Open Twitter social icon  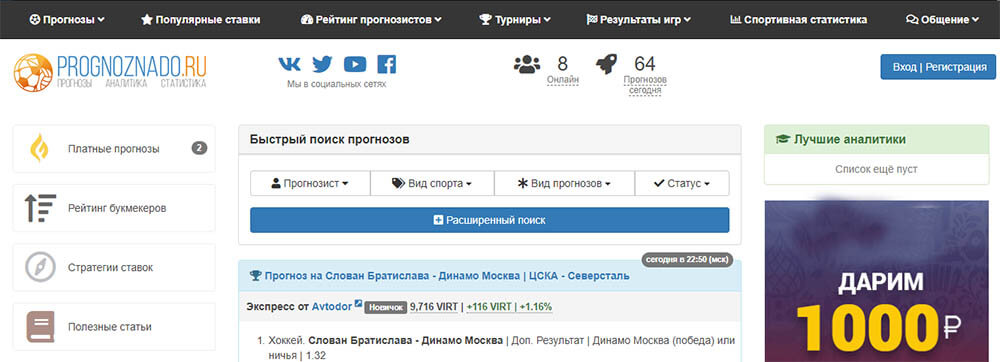point(322,64)
